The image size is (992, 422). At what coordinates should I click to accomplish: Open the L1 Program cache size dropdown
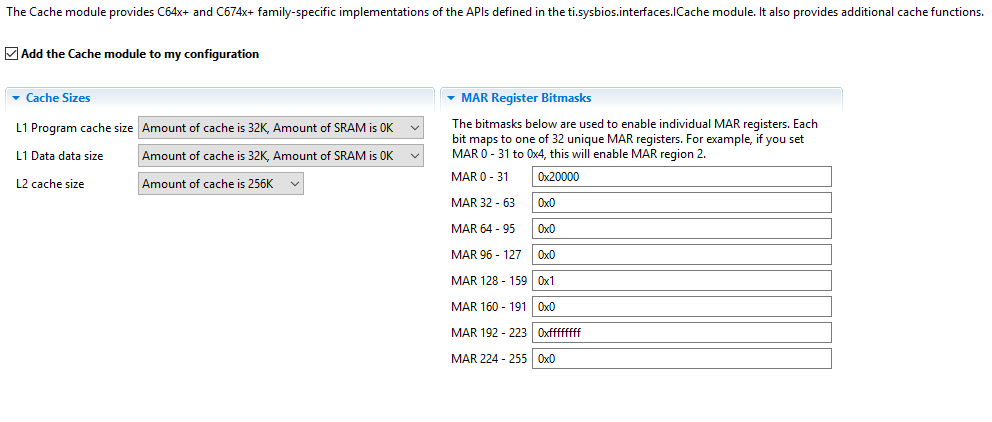281,128
